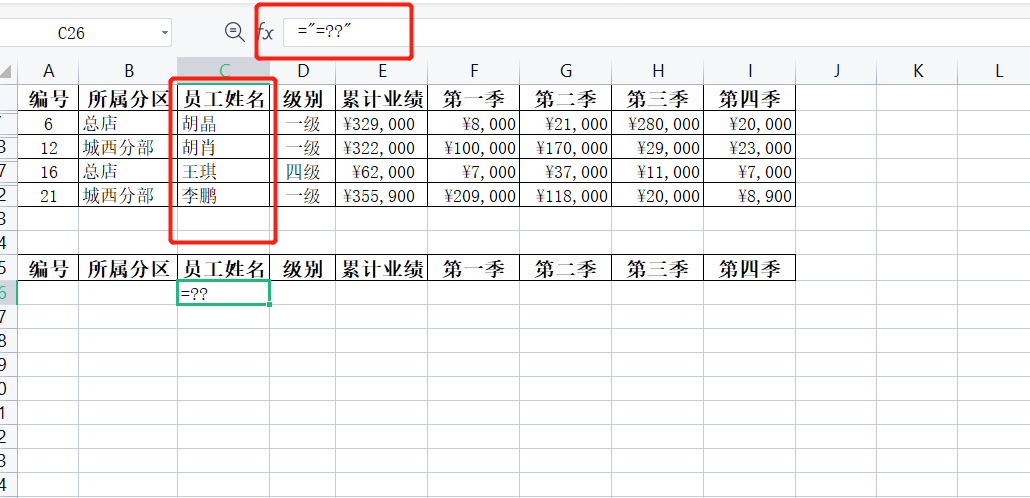Click the cell containing 胡肖
Viewport: 1030px width, 498px height.
[224, 148]
